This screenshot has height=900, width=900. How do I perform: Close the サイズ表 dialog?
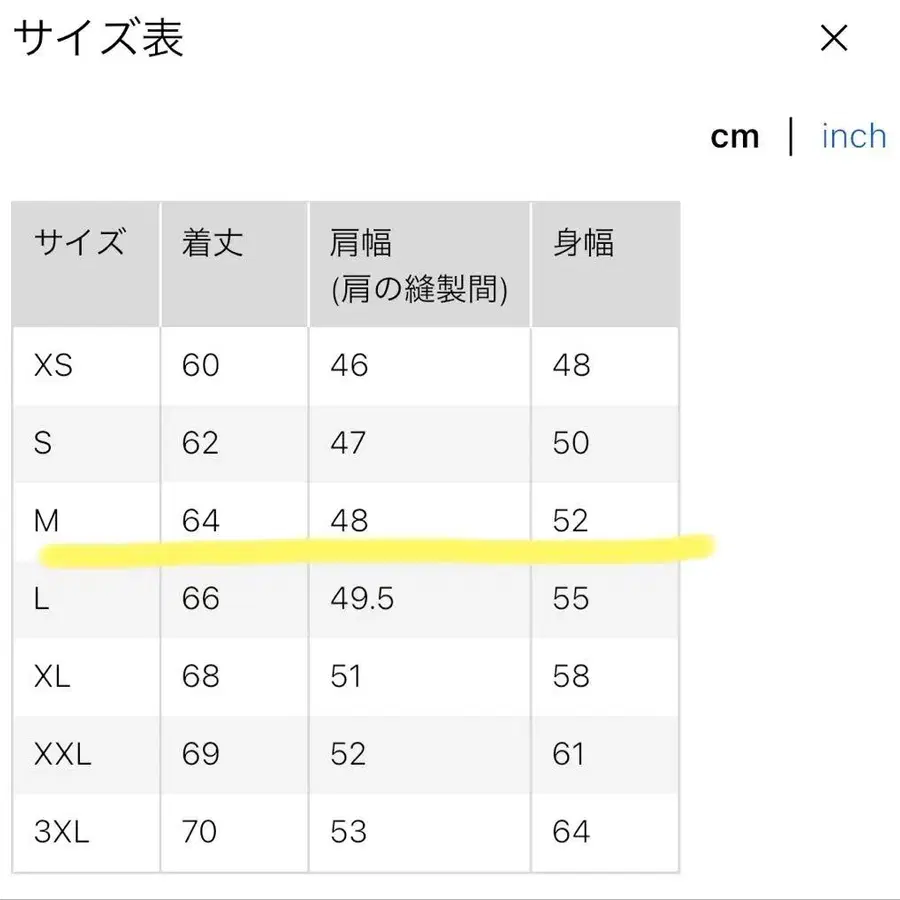(833, 37)
